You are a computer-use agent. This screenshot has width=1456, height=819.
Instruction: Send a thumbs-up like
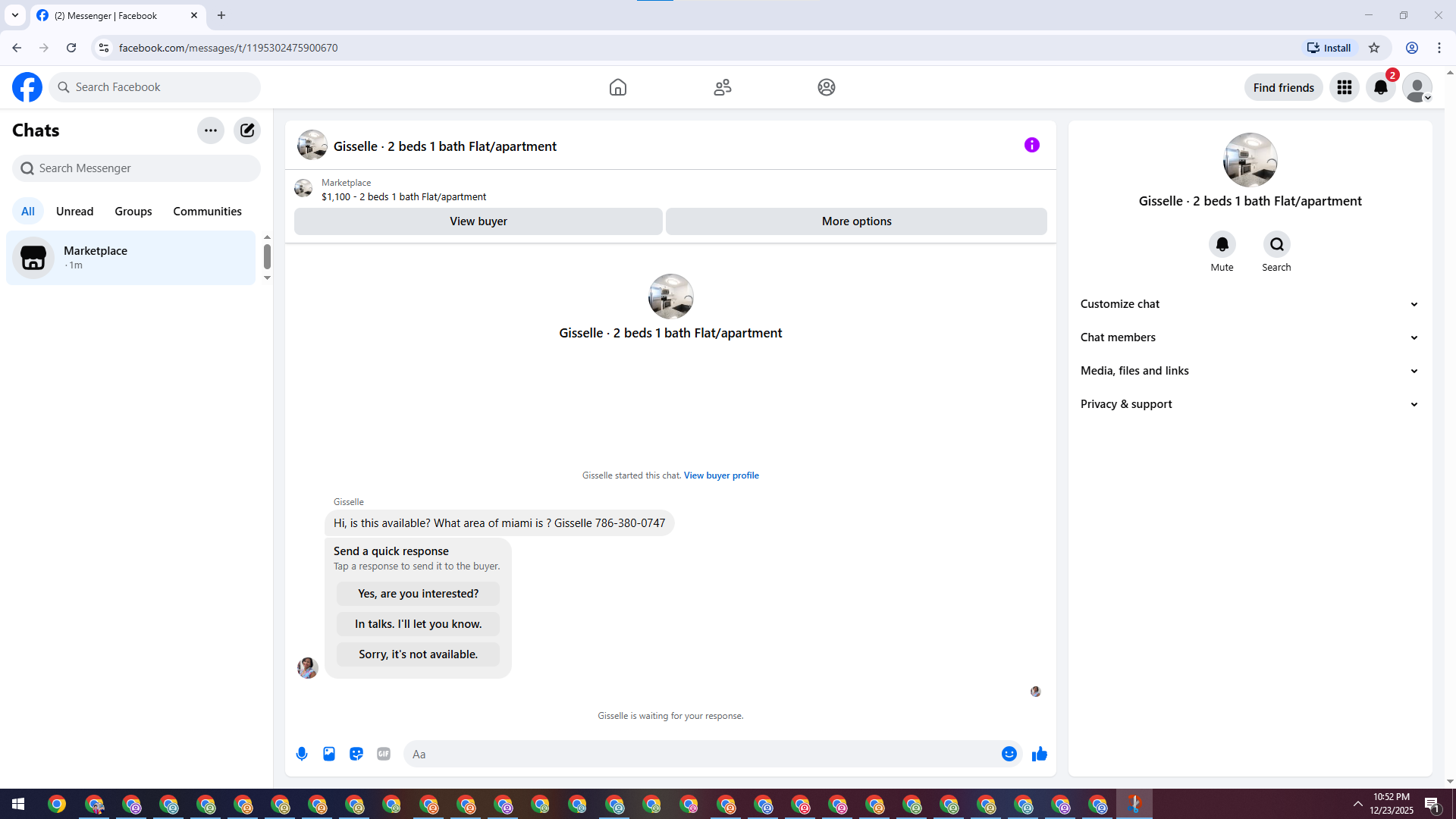click(1039, 754)
